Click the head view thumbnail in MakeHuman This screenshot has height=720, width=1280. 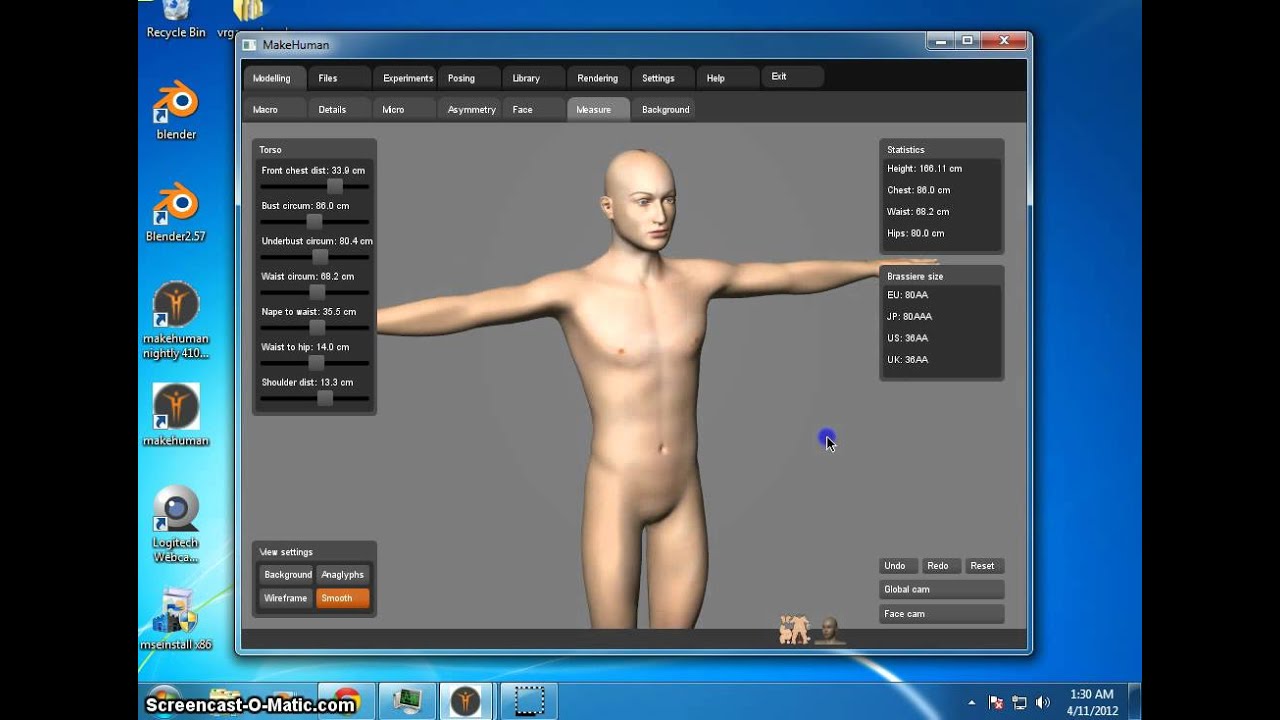[x=829, y=630]
